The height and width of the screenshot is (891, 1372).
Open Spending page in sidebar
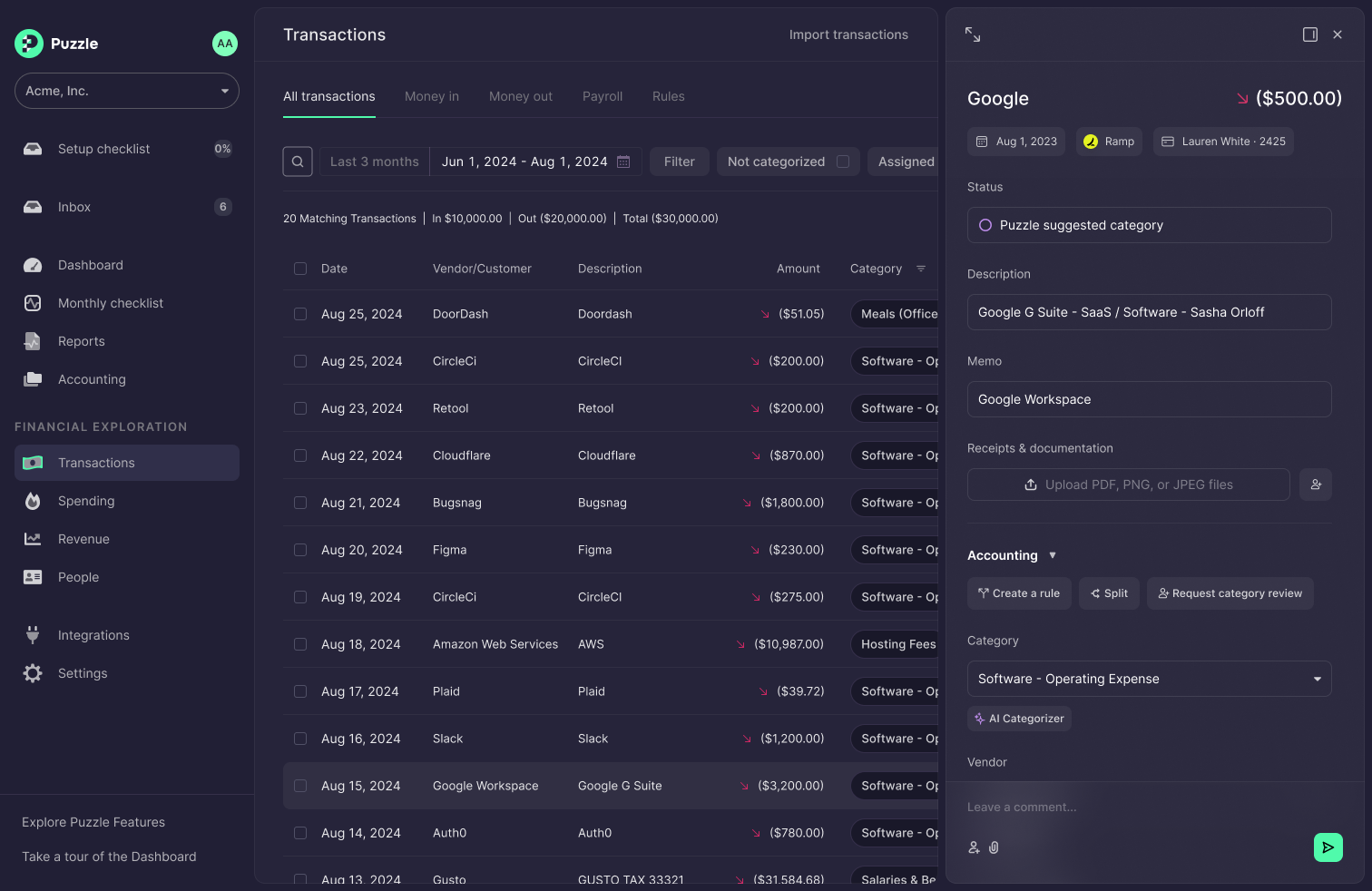pos(127,501)
